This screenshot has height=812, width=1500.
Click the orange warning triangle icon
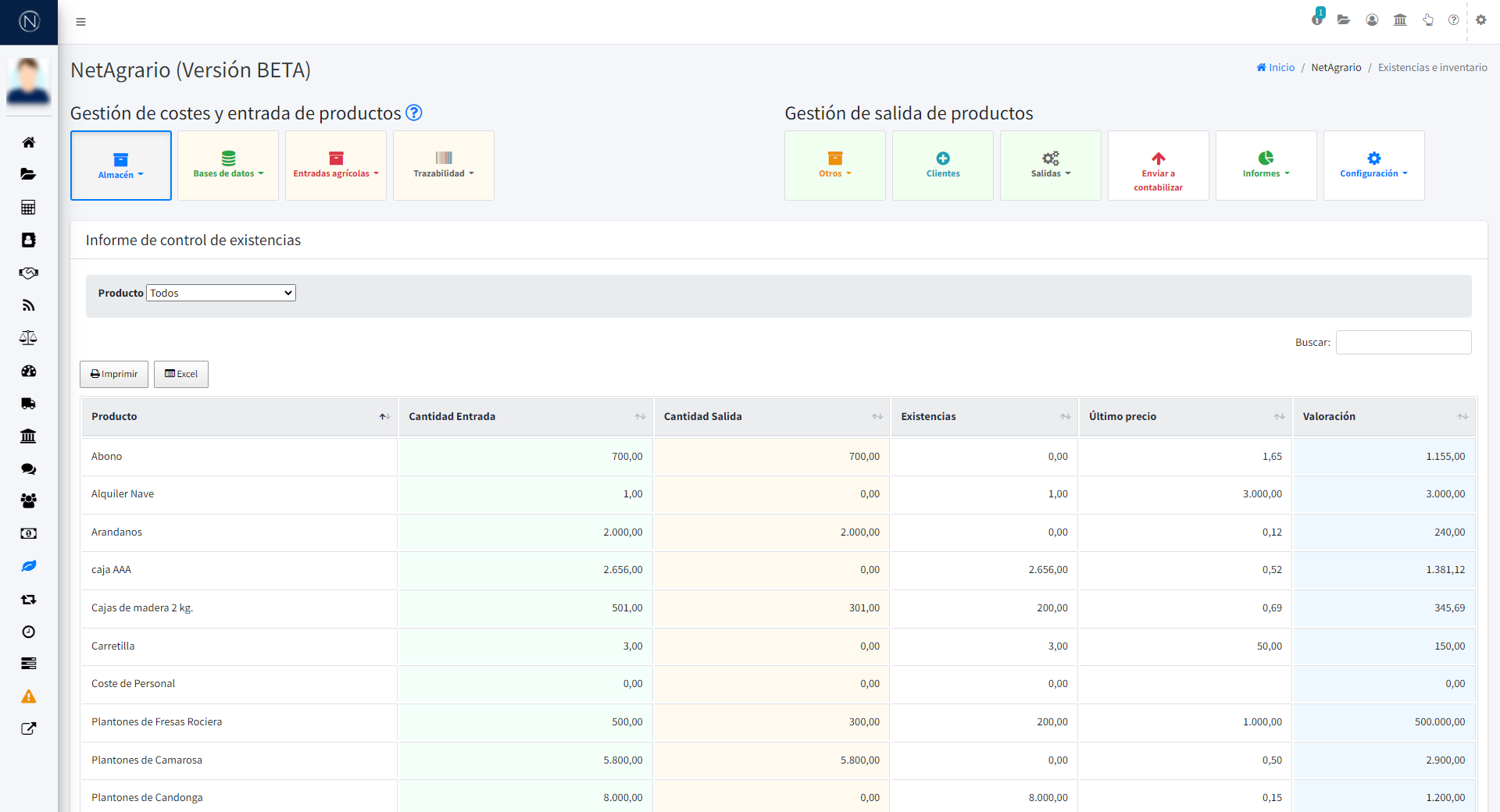29,696
